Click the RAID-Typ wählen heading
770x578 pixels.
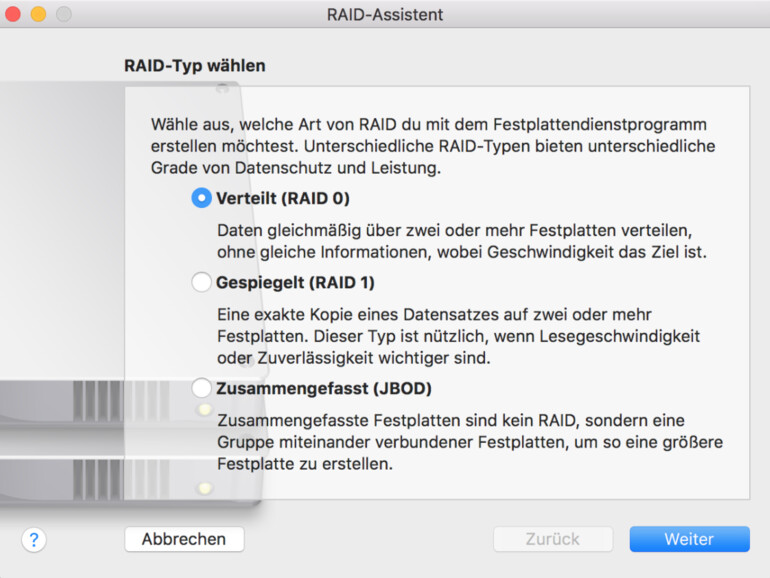pyautogui.click(x=194, y=65)
